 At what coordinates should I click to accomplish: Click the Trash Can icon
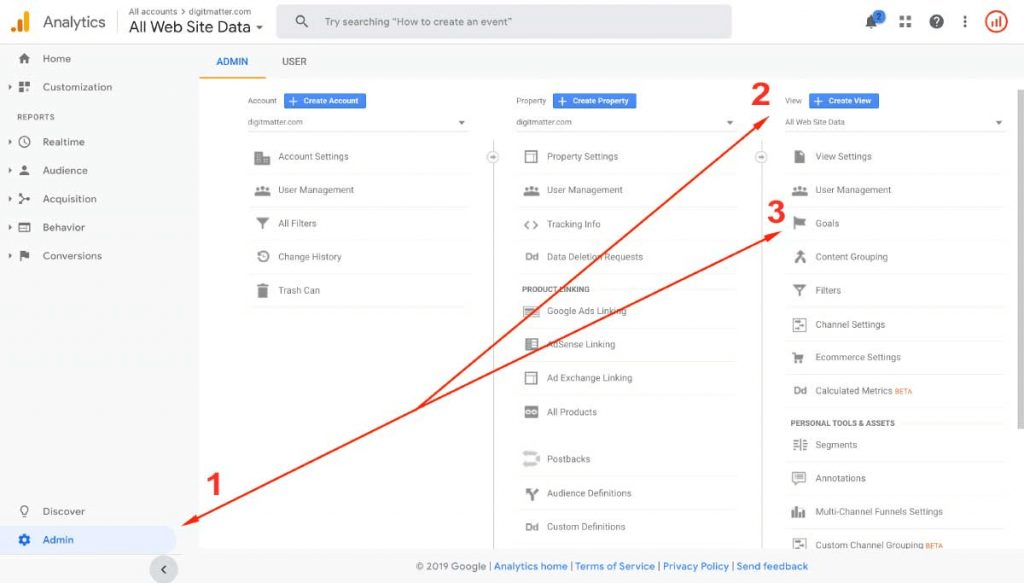(x=262, y=291)
